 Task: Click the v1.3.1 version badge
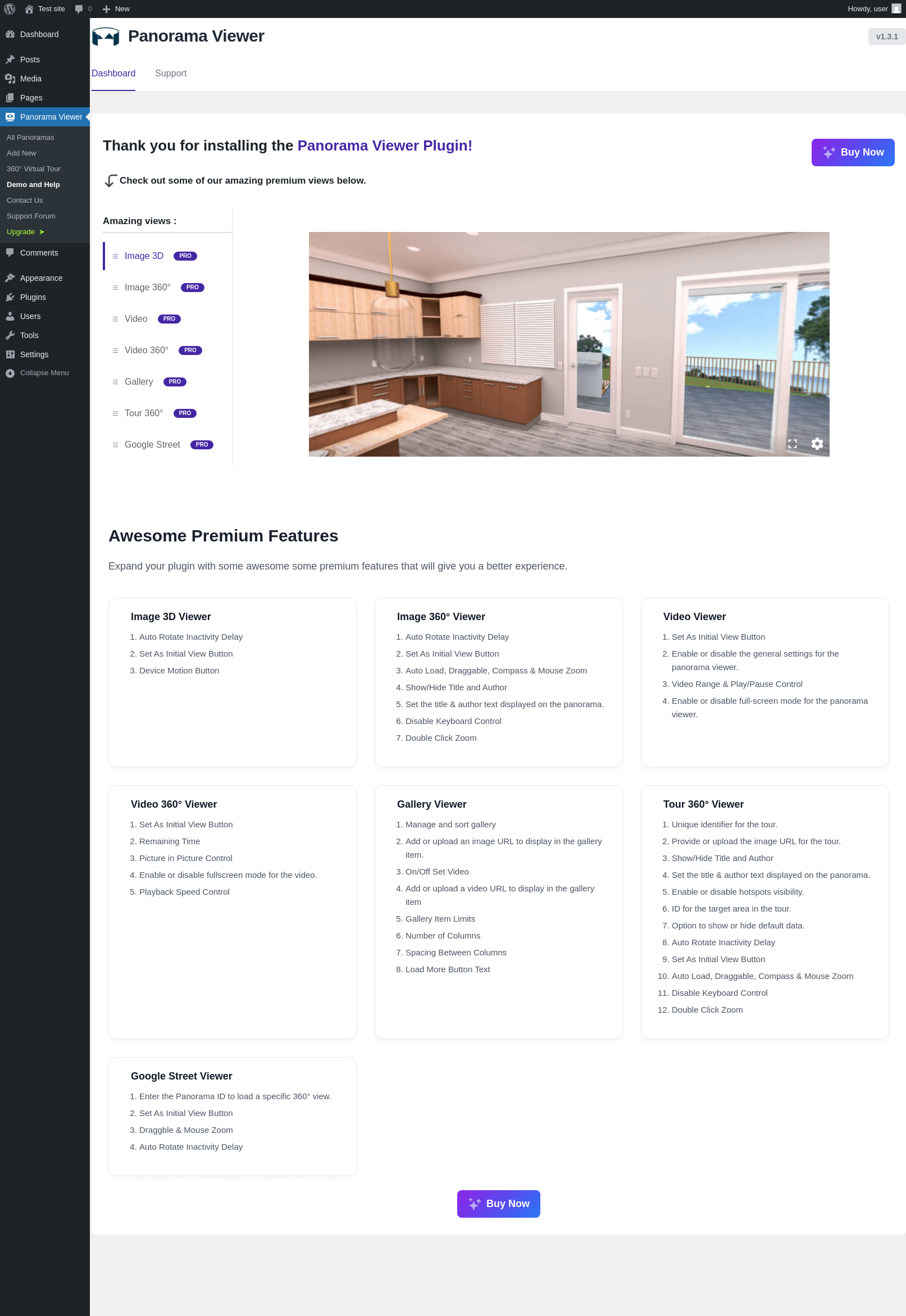887,37
